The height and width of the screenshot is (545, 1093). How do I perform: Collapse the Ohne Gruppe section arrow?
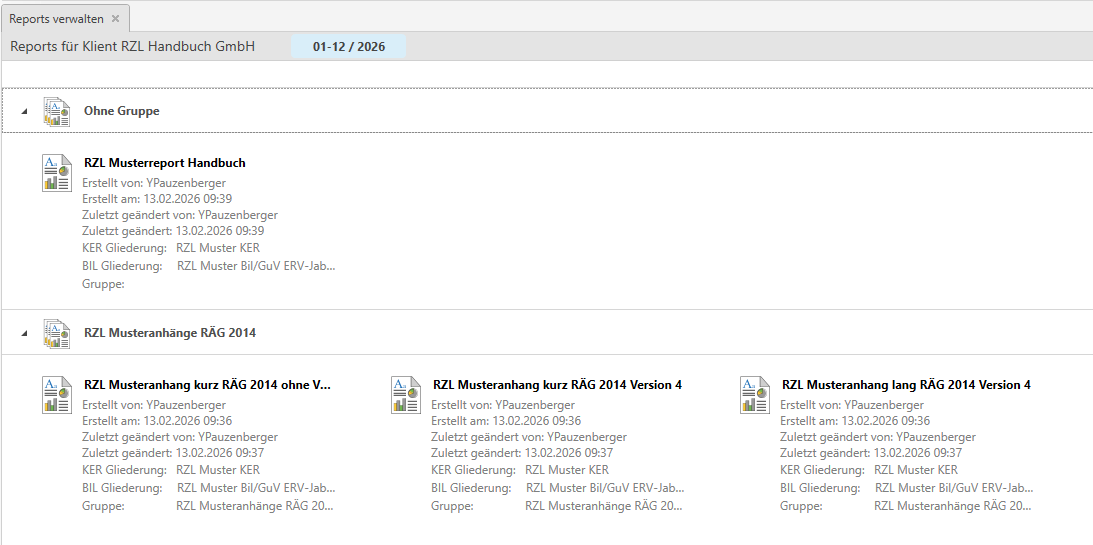pos(25,112)
